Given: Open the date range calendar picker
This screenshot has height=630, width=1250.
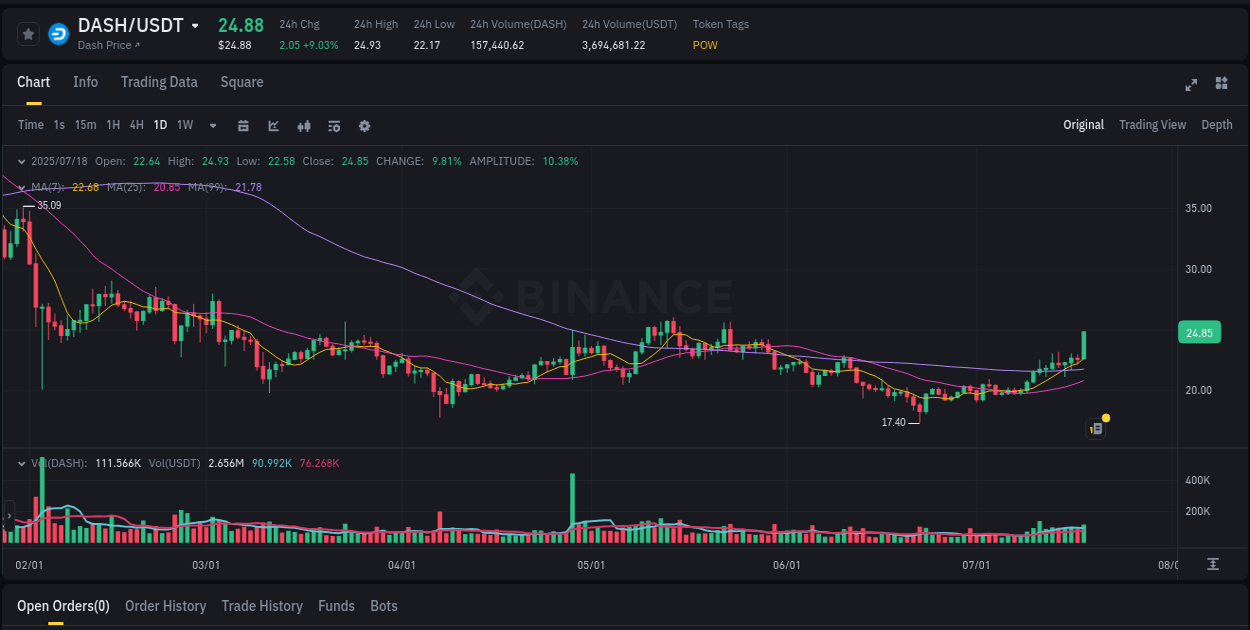Looking at the screenshot, I should (243, 126).
